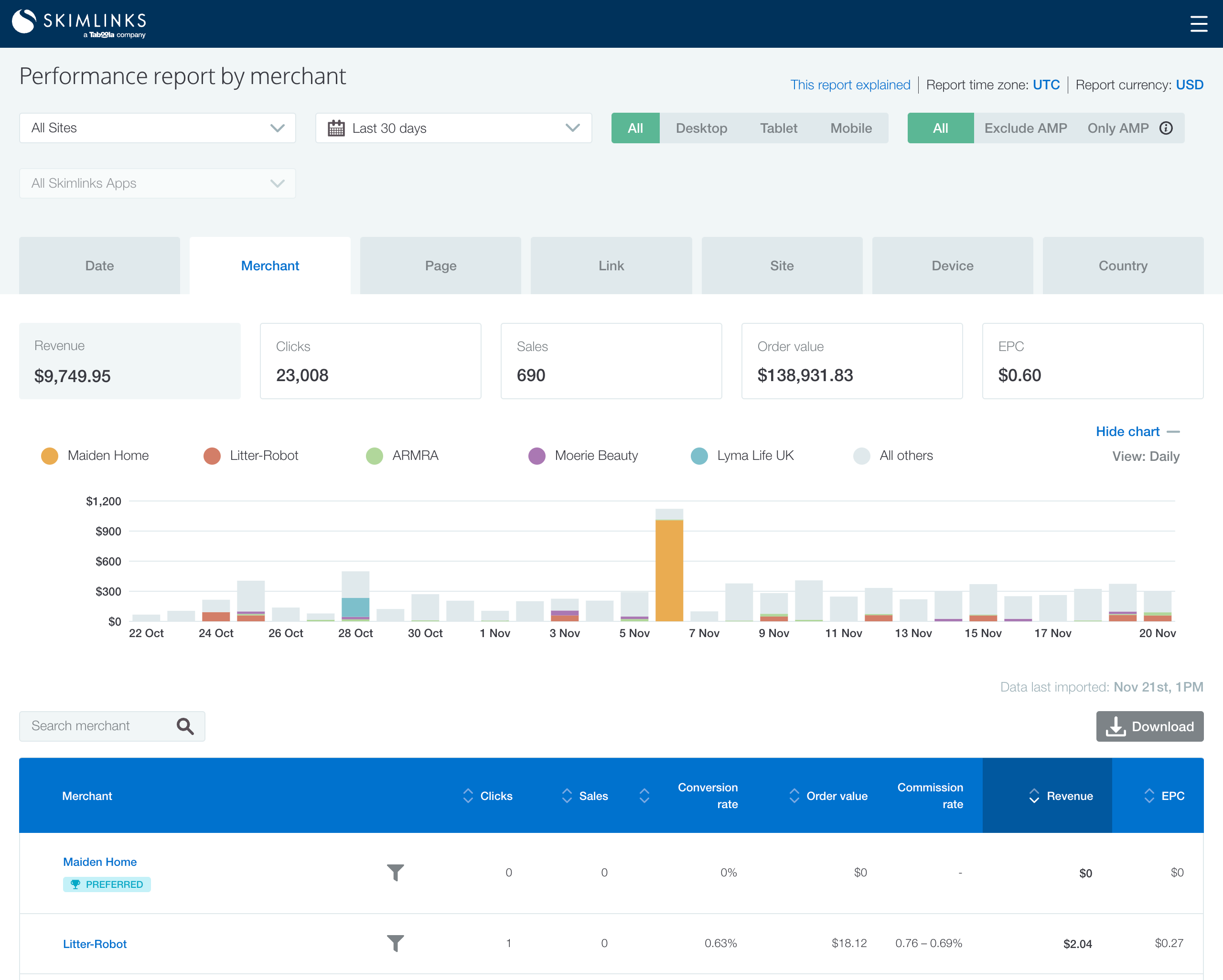Select the Sales metric card
Image resolution: width=1223 pixels, height=980 pixels.
[x=611, y=361]
